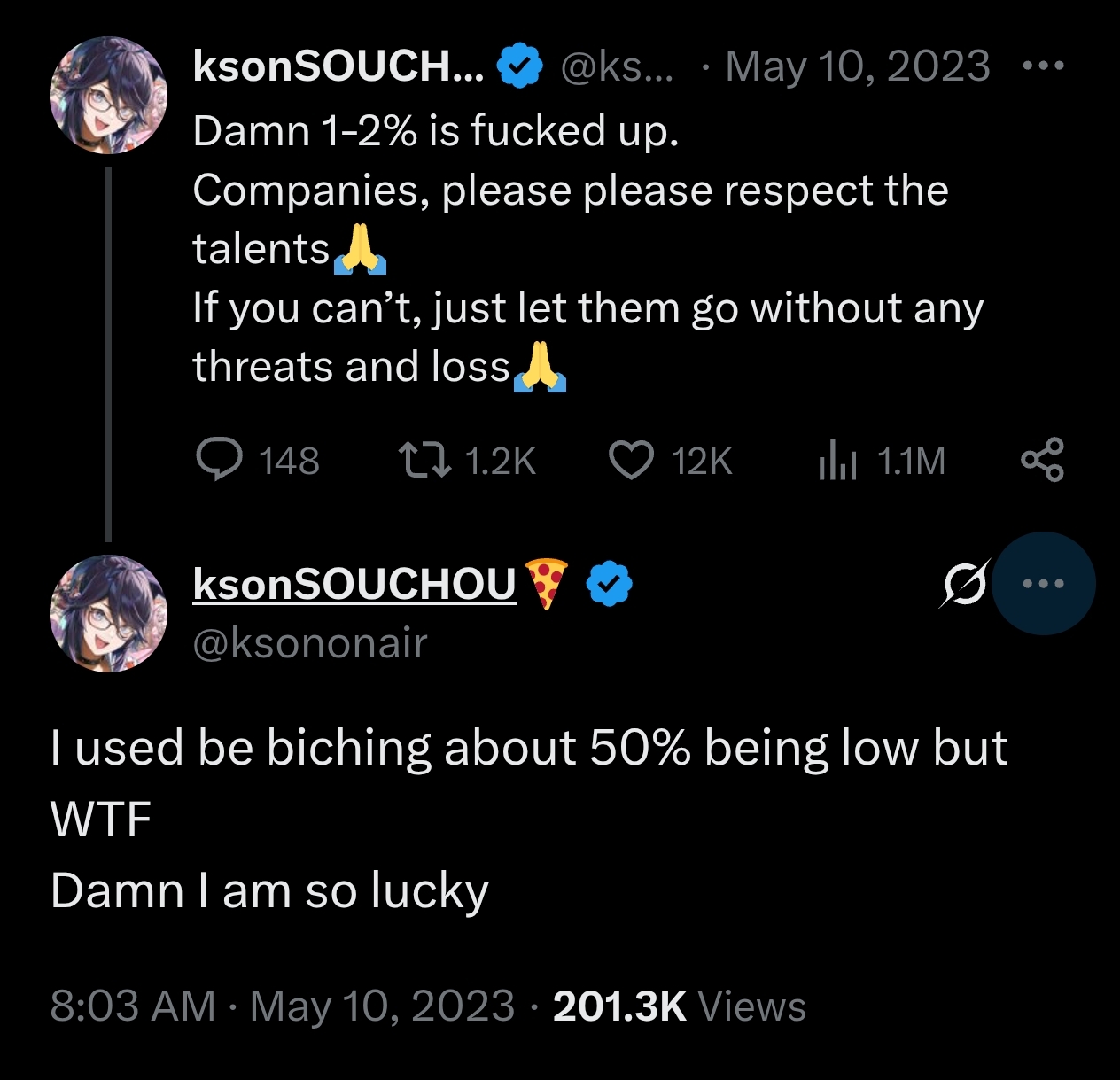Open view analytics showing 1.1M
This screenshot has height=1080, width=1120.
coord(837,461)
